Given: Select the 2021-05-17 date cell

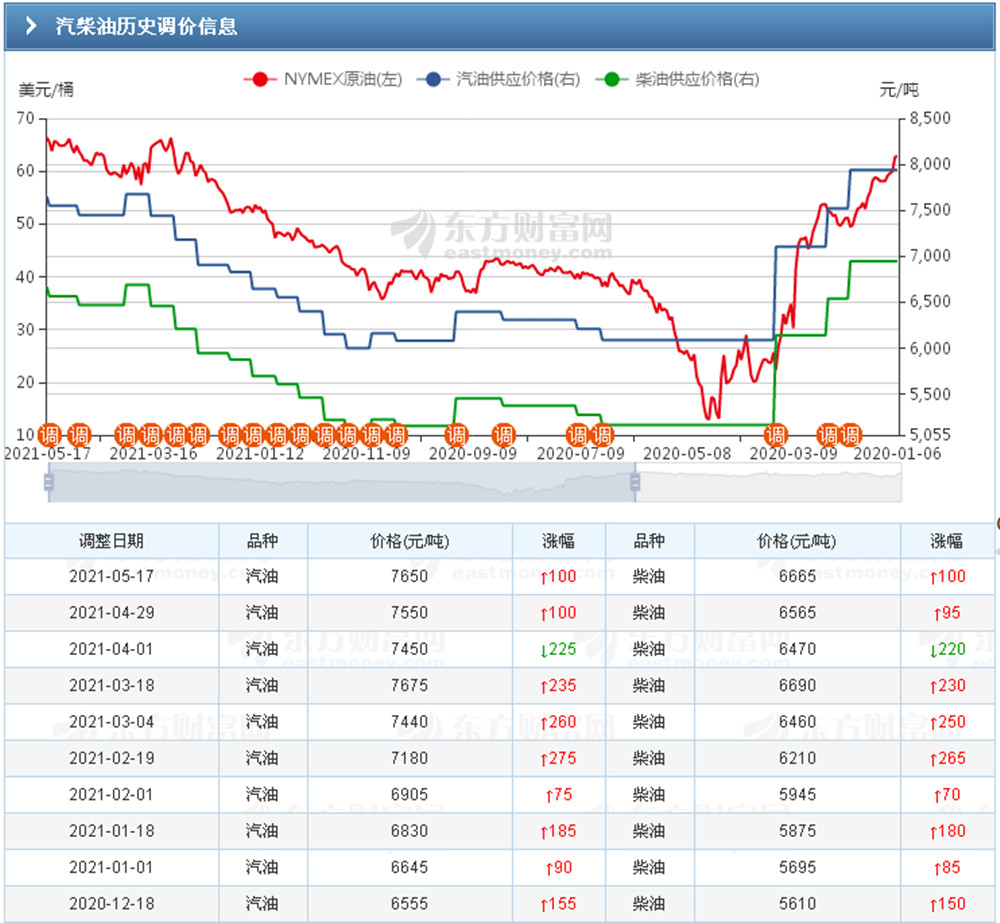Looking at the screenshot, I should pyautogui.click(x=111, y=576).
